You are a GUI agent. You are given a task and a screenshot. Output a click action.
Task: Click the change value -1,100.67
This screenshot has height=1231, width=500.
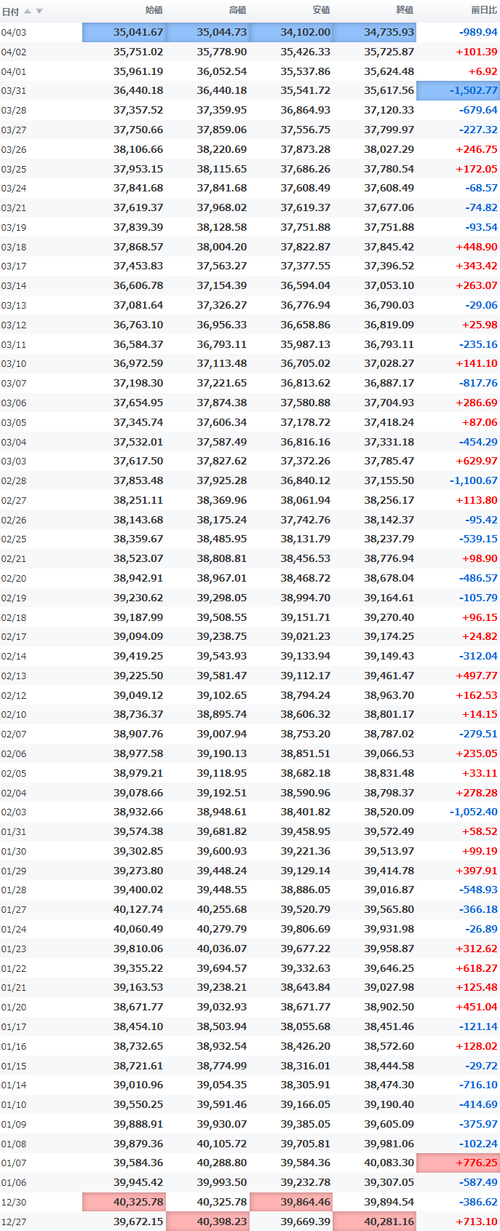coord(472,481)
